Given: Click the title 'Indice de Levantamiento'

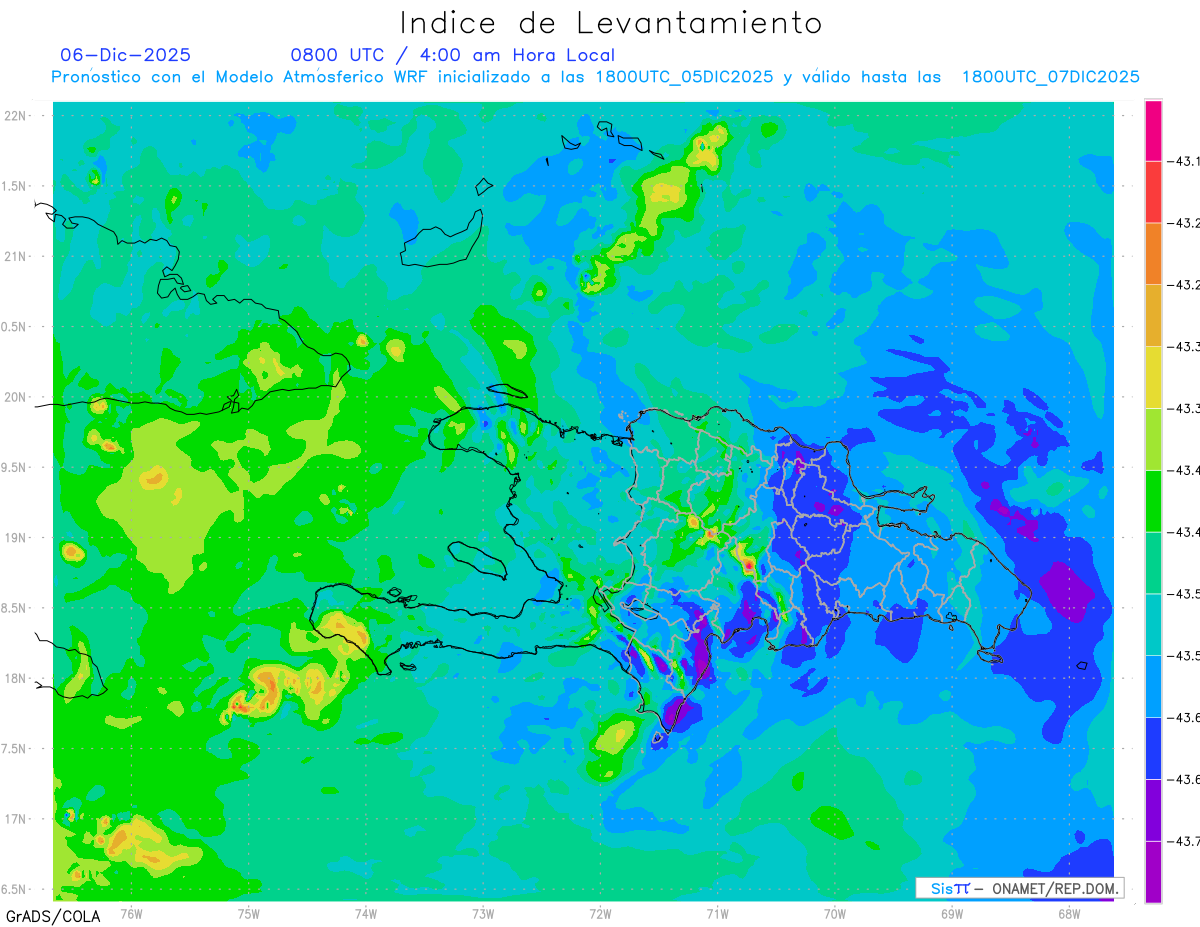Looking at the screenshot, I should click(x=611, y=22).
